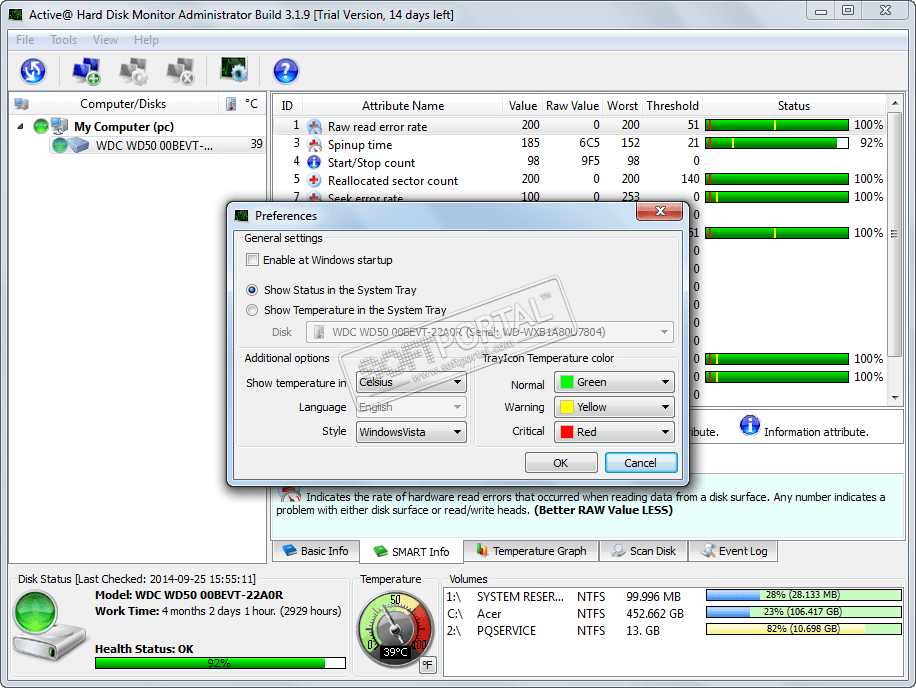Open the Help menu

coord(146,40)
